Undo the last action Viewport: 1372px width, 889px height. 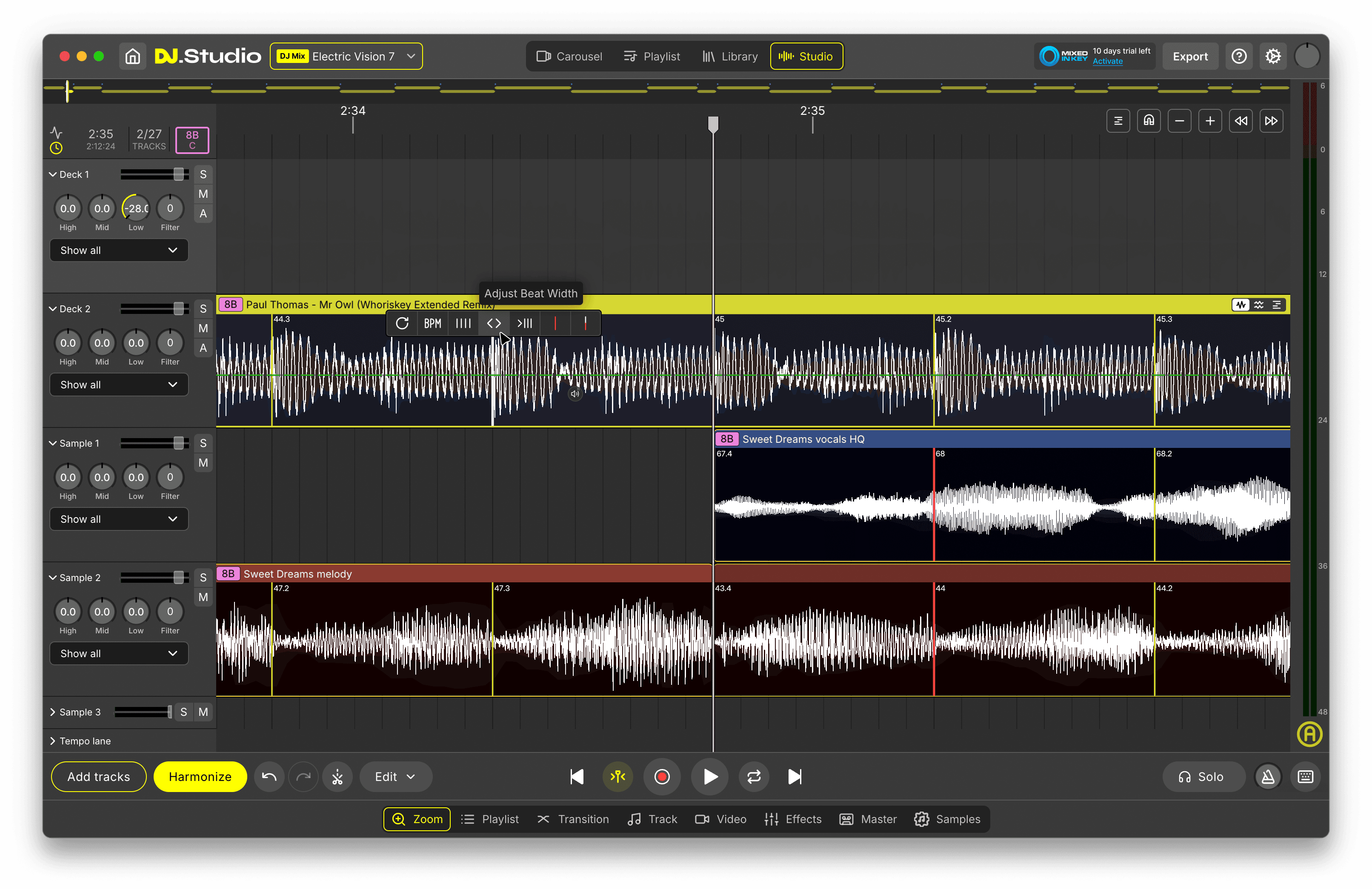pyautogui.click(x=269, y=777)
